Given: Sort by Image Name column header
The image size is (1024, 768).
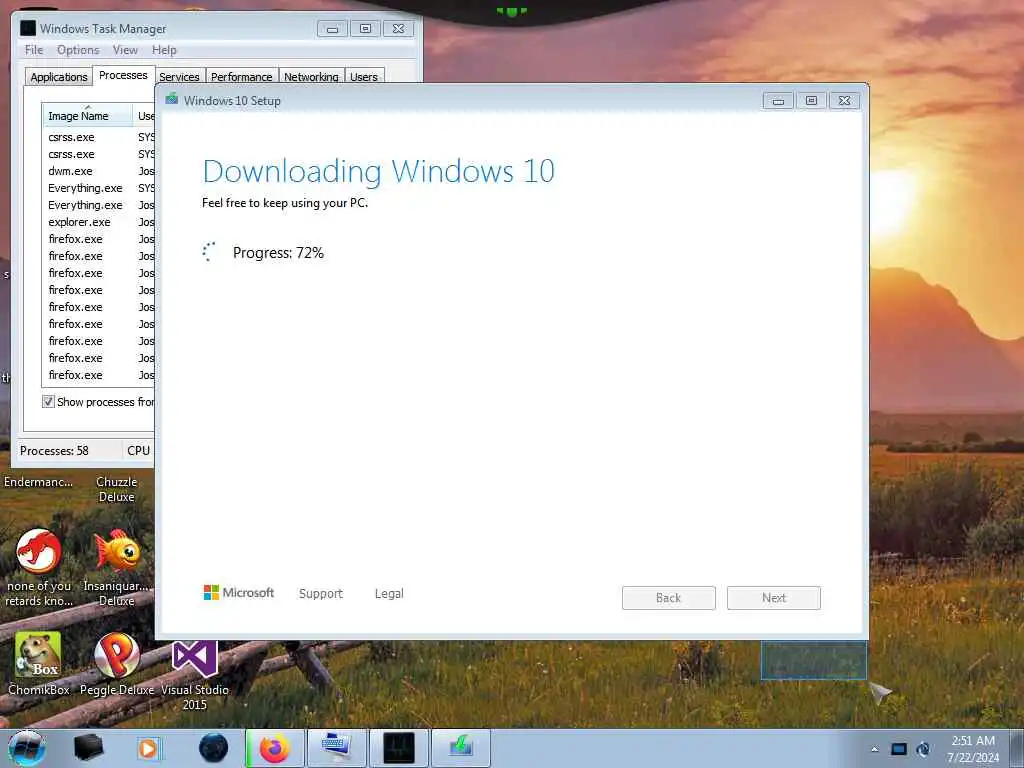Looking at the screenshot, I should [x=87, y=115].
